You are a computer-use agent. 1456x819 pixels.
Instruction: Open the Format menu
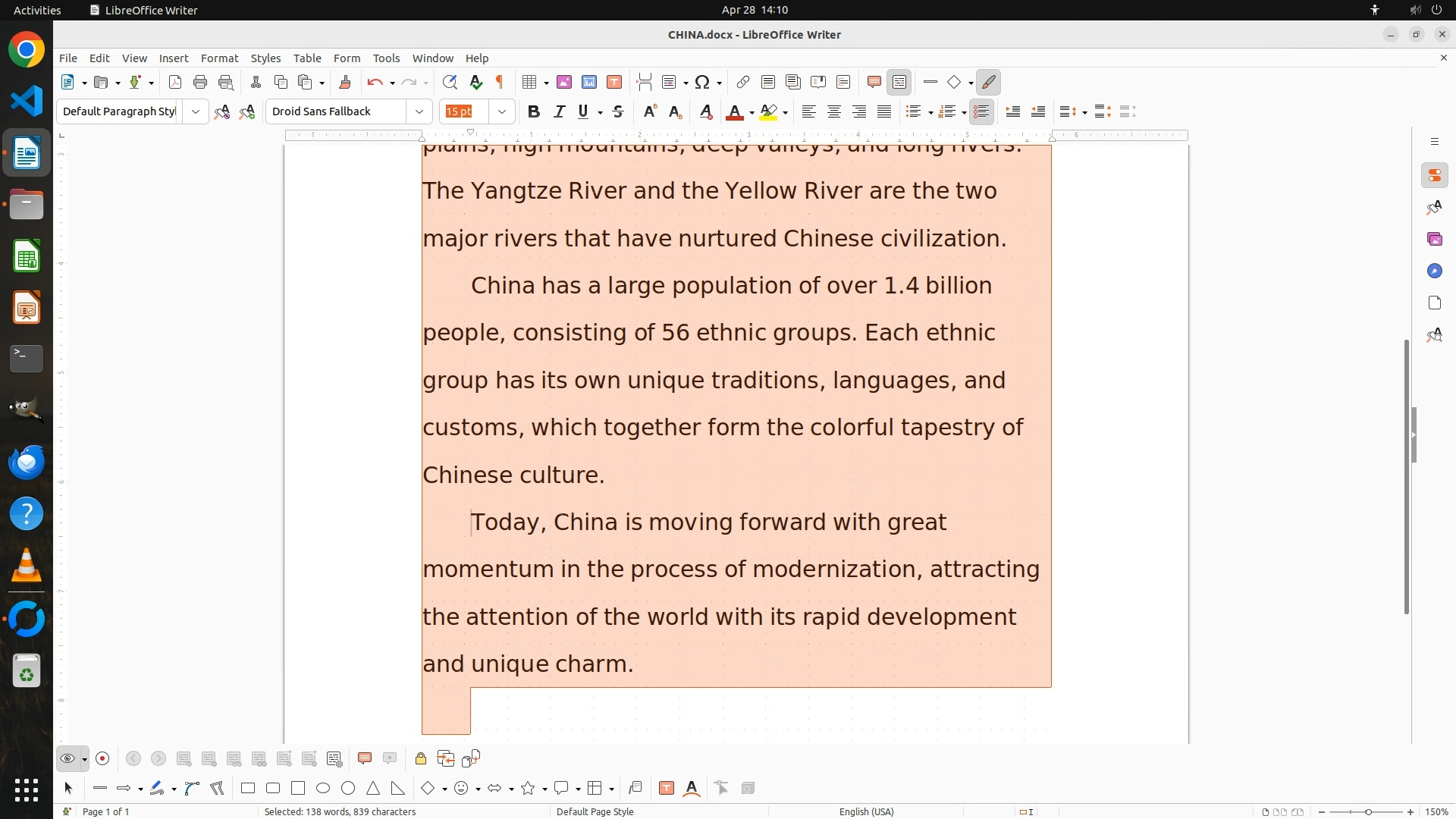point(219,58)
